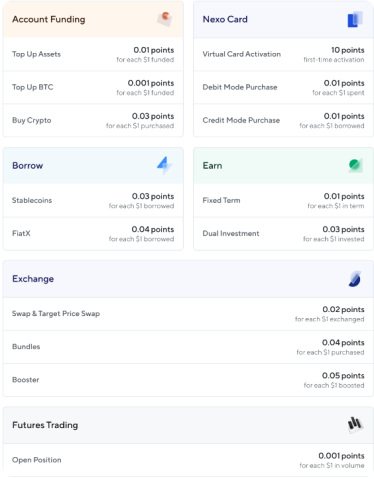Click the Account Funding wallet icon
This screenshot has height=479, width=374.
point(165,19)
